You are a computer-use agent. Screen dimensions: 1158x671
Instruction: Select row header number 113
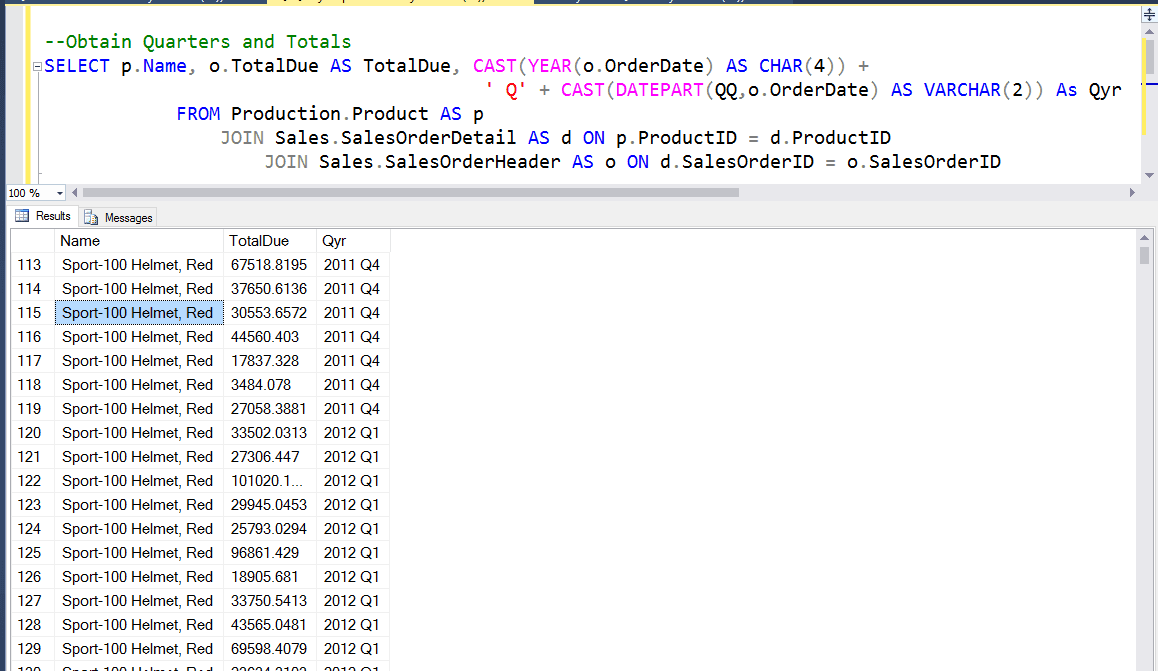[30, 265]
